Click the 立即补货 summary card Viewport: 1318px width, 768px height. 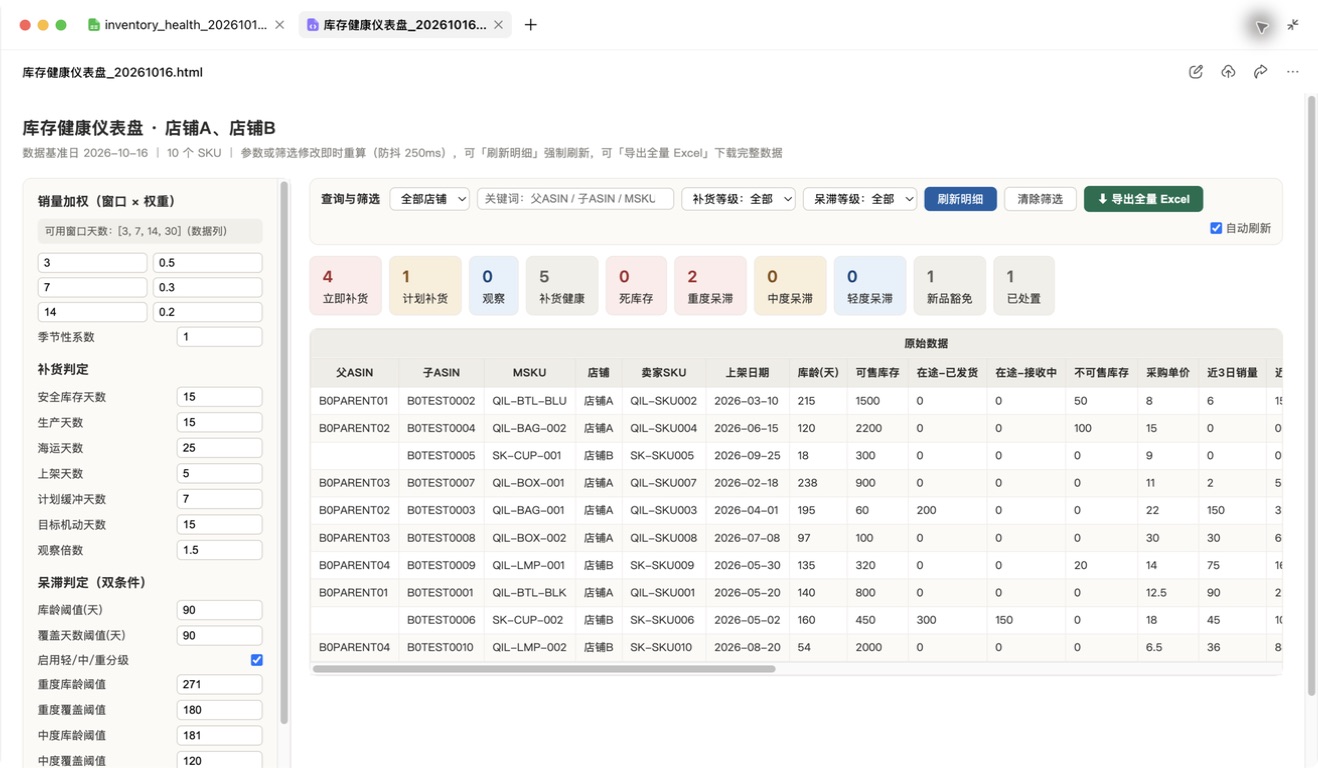point(346,286)
